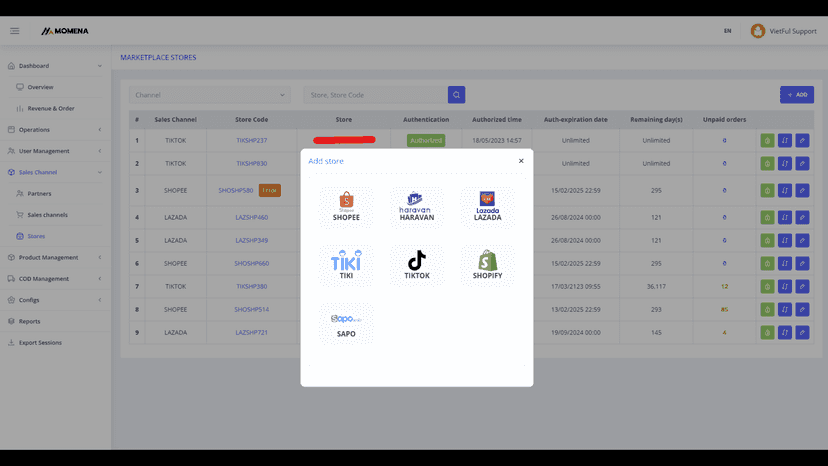Click edit pencil icon for LAZSHP721 row

click(x=802, y=332)
